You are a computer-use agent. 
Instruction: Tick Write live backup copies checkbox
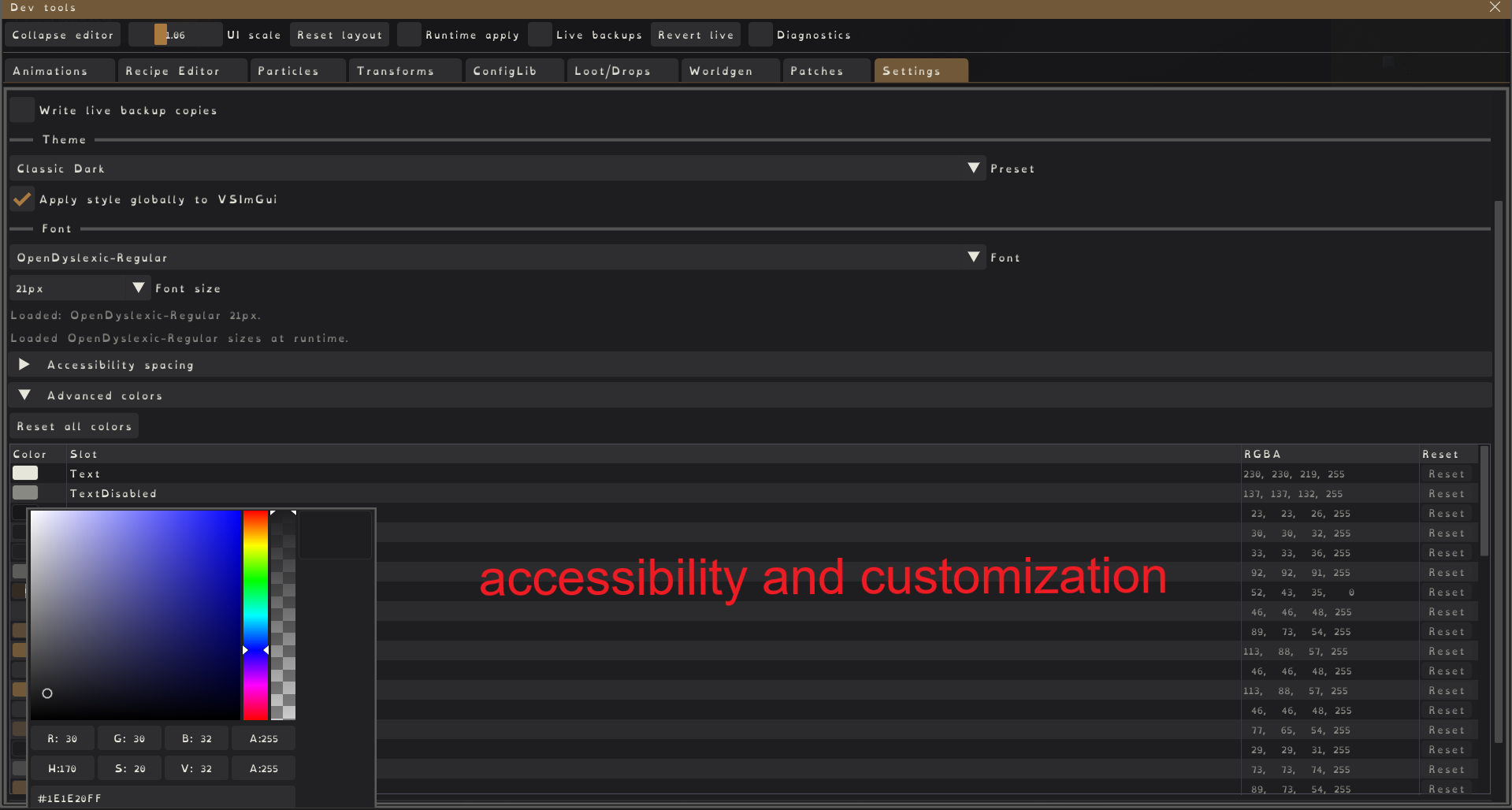(22, 110)
